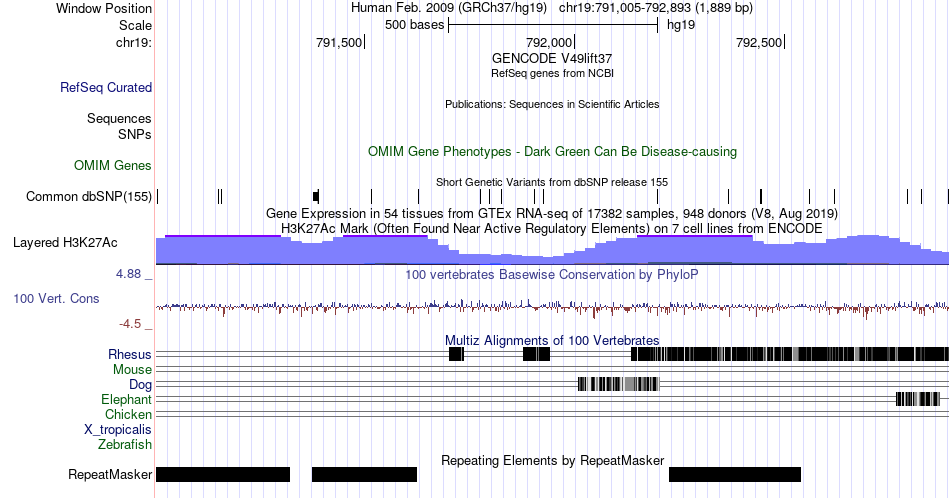950x498 pixels.
Task: Open the OMIM Genes track label
Action: 113,165
